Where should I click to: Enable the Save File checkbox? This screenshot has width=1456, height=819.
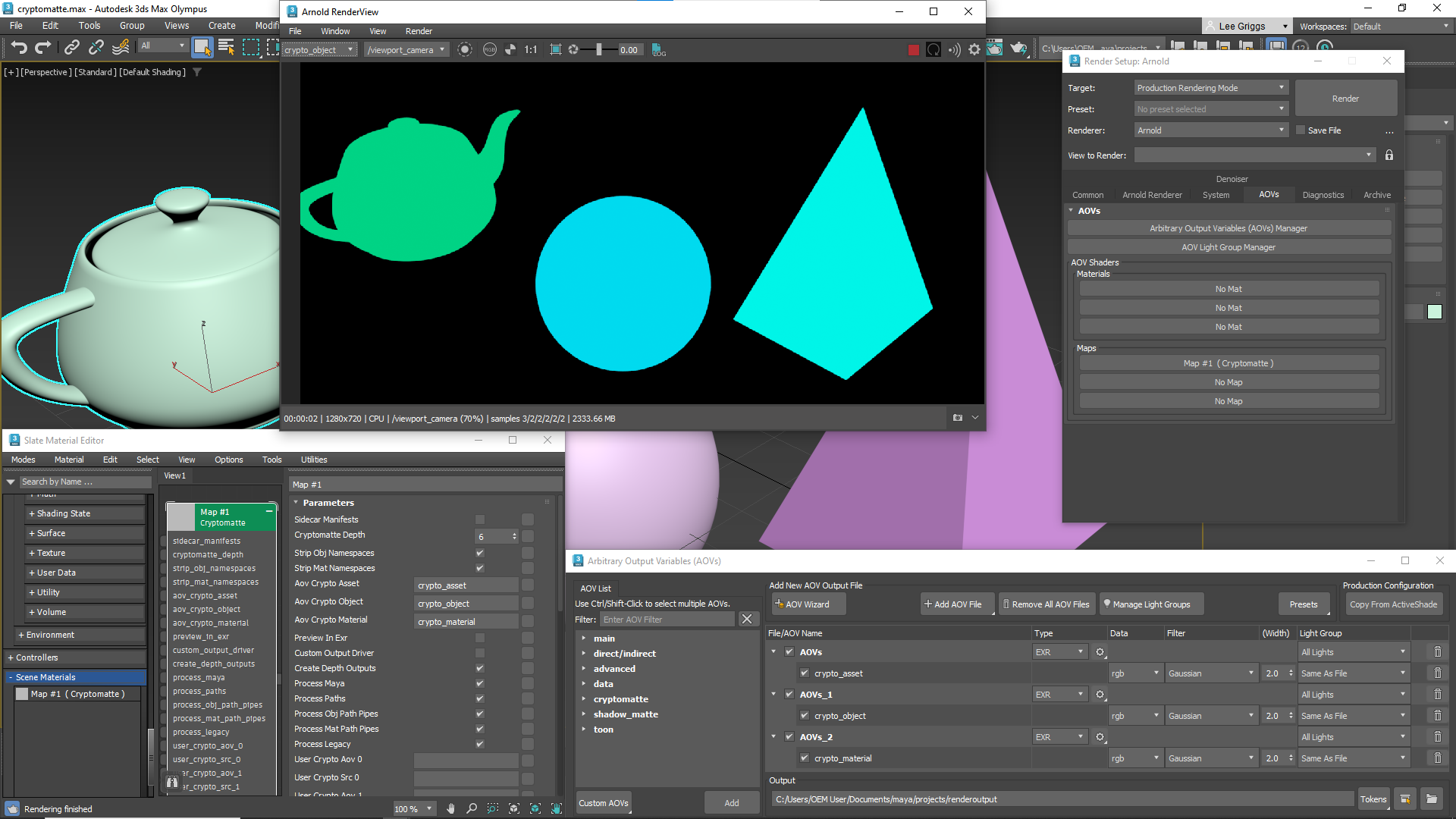[1301, 130]
